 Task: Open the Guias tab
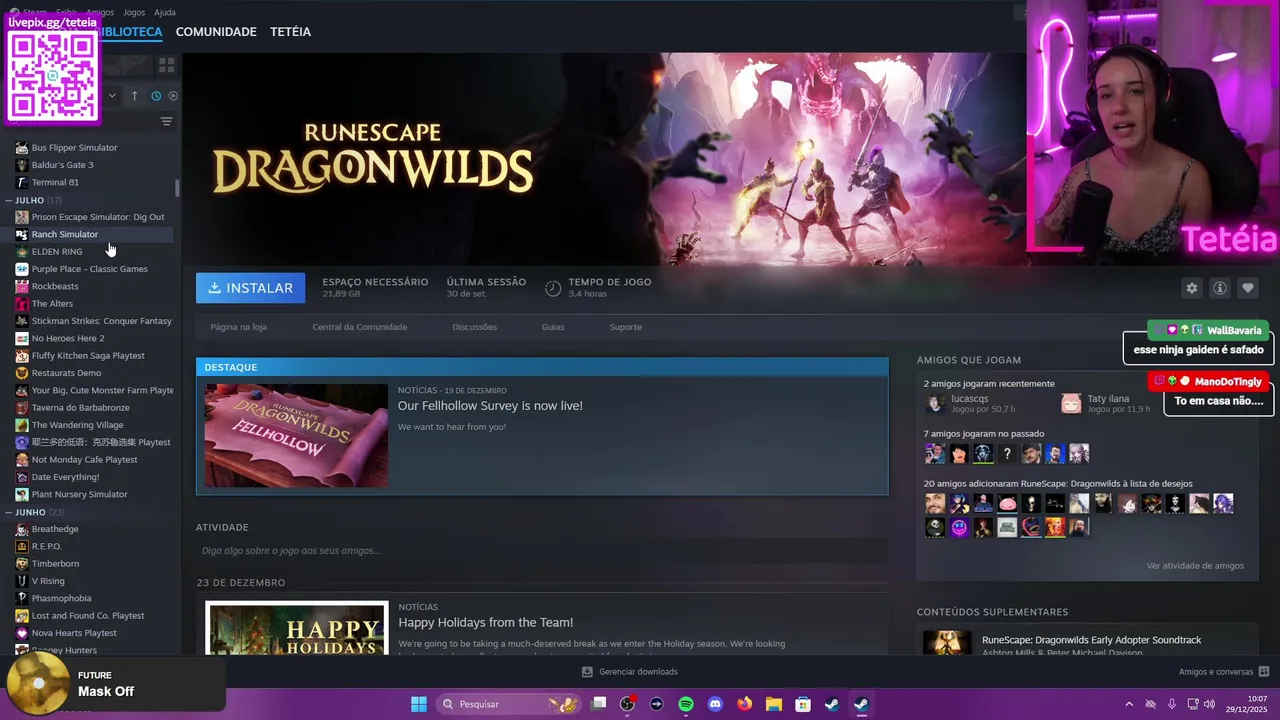click(553, 327)
